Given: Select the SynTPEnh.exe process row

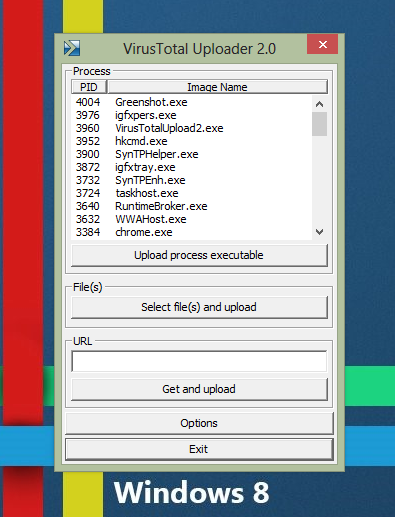Looking at the screenshot, I should coord(192,180).
